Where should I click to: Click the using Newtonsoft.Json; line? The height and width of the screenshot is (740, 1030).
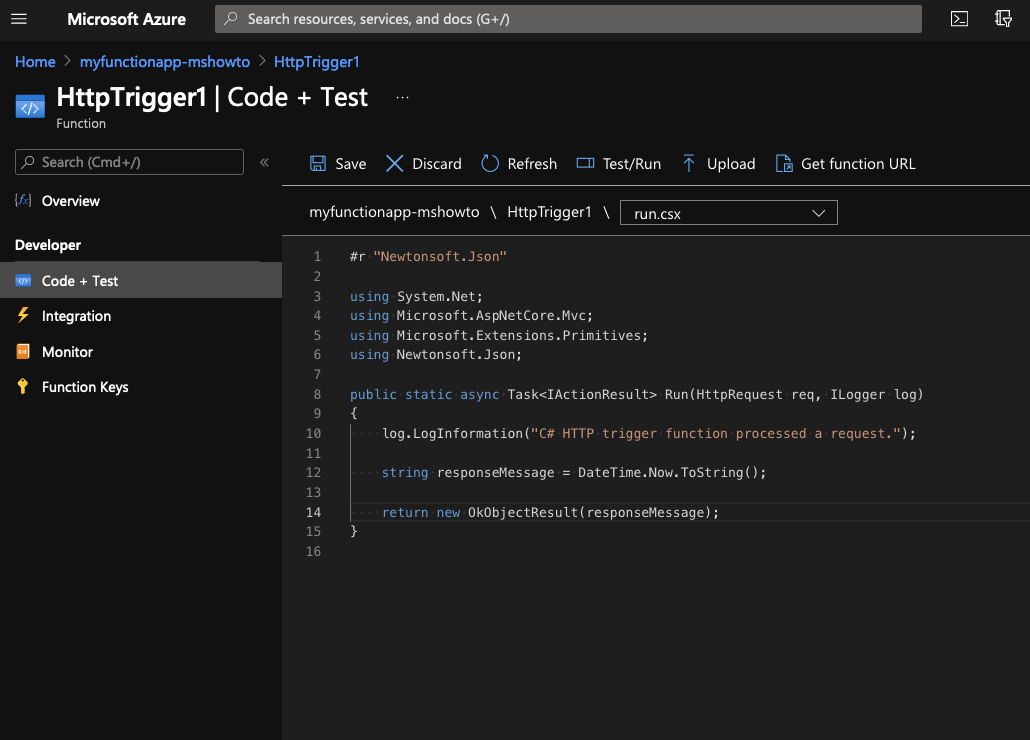[x=436, y=355]
